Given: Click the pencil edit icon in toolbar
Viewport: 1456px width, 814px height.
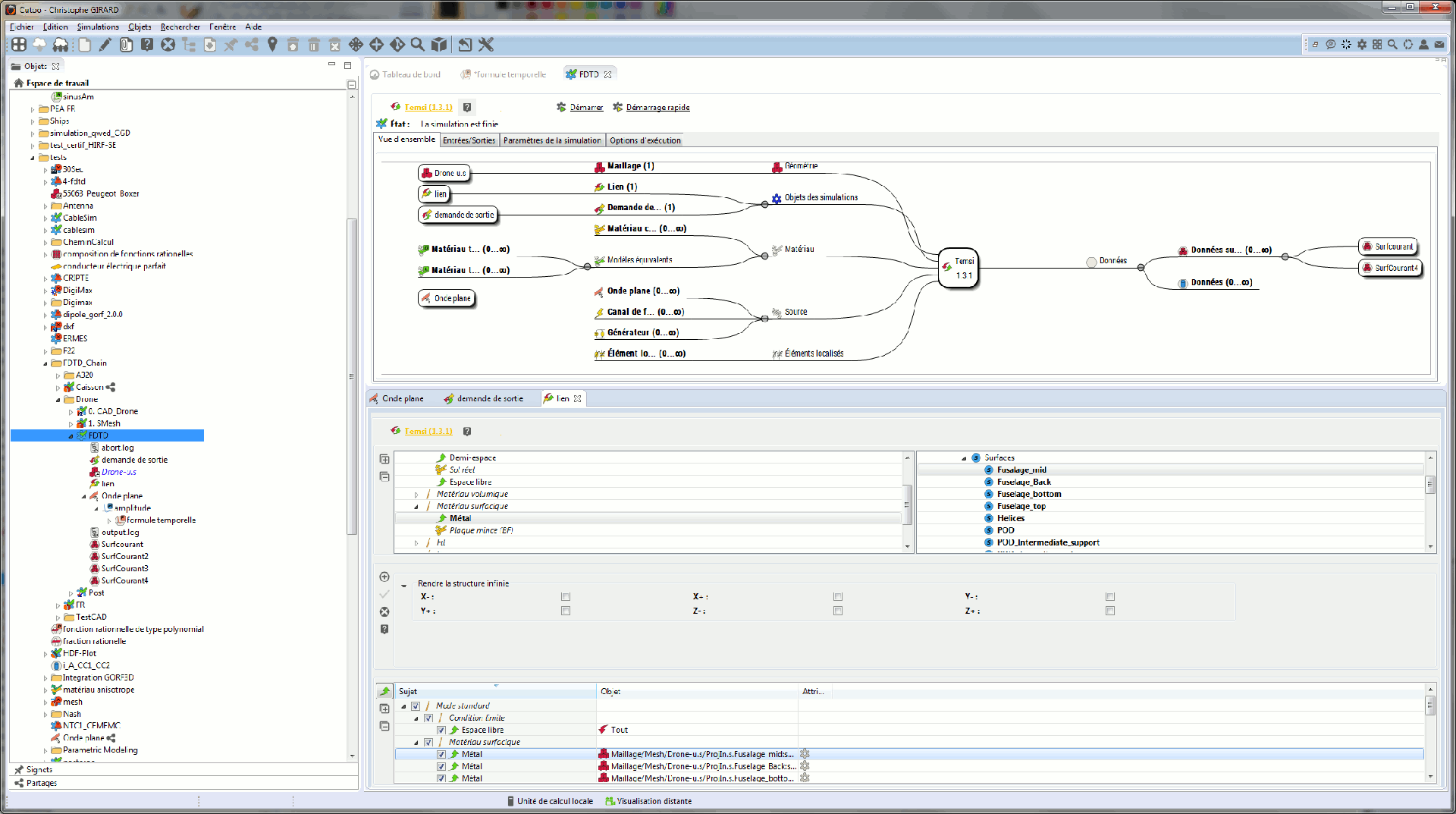Looking at the screenshot, I should 105,45.
